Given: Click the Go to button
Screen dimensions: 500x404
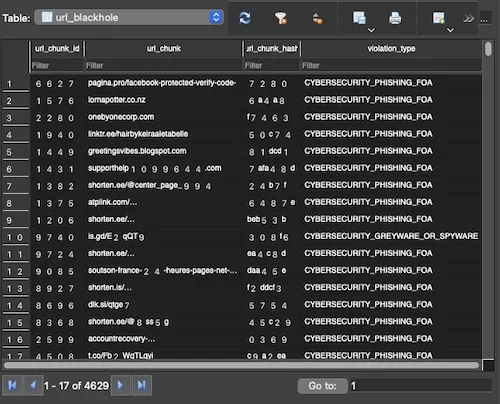Looking at the screenshot, I should tap(322, 386).
